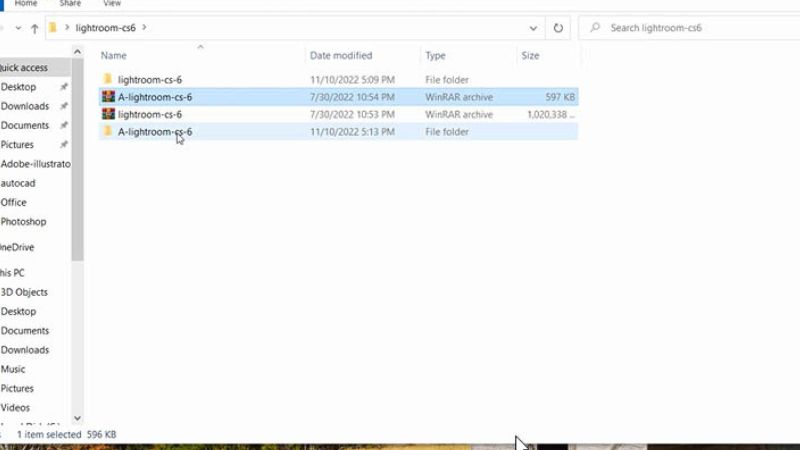Open Music under This PC
This screenshot has height=450, width=800.
click(13, 369)
